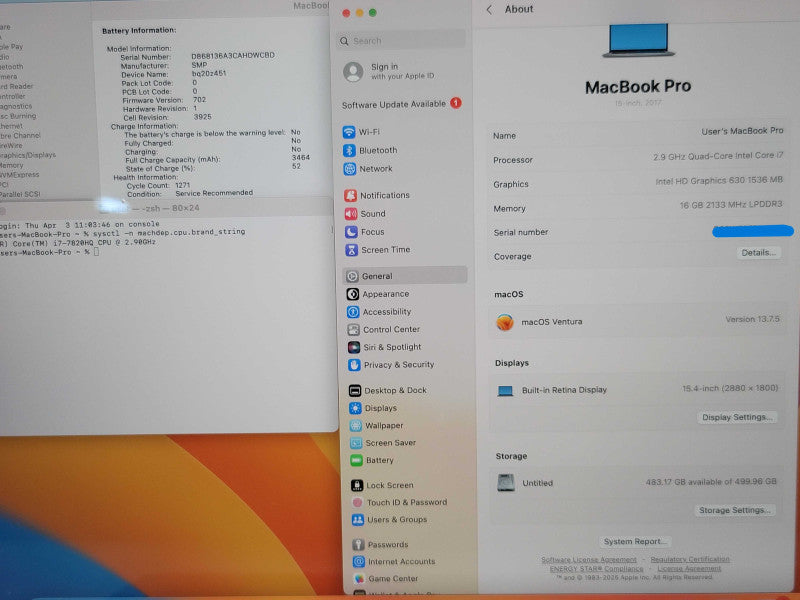The width and height of the screenshot is (800, 600).
Task: Open Regulatory Certification link
Action: point(690,560)
